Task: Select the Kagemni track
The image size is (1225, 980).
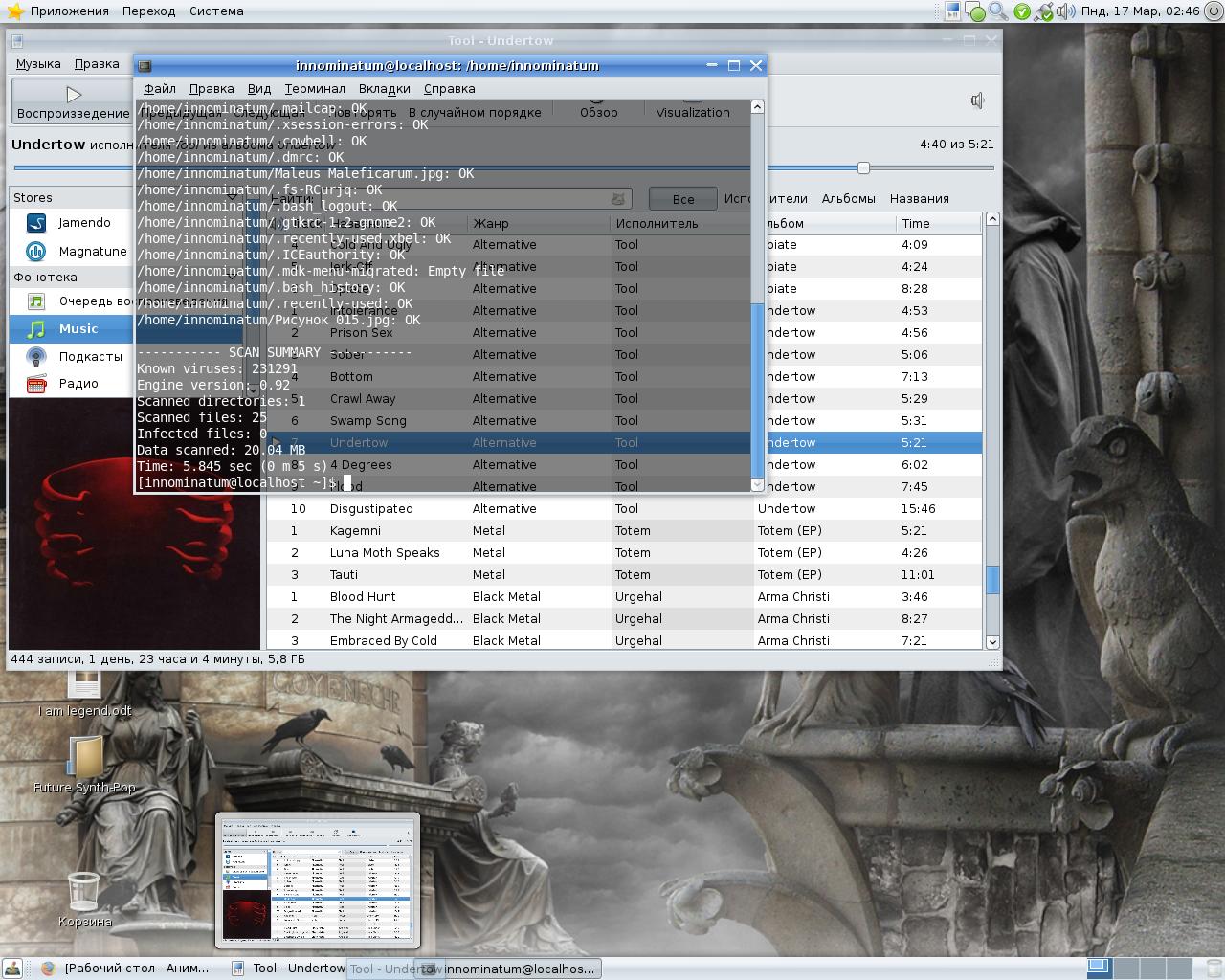Action: pyautogui.click(x=624, y=531)
